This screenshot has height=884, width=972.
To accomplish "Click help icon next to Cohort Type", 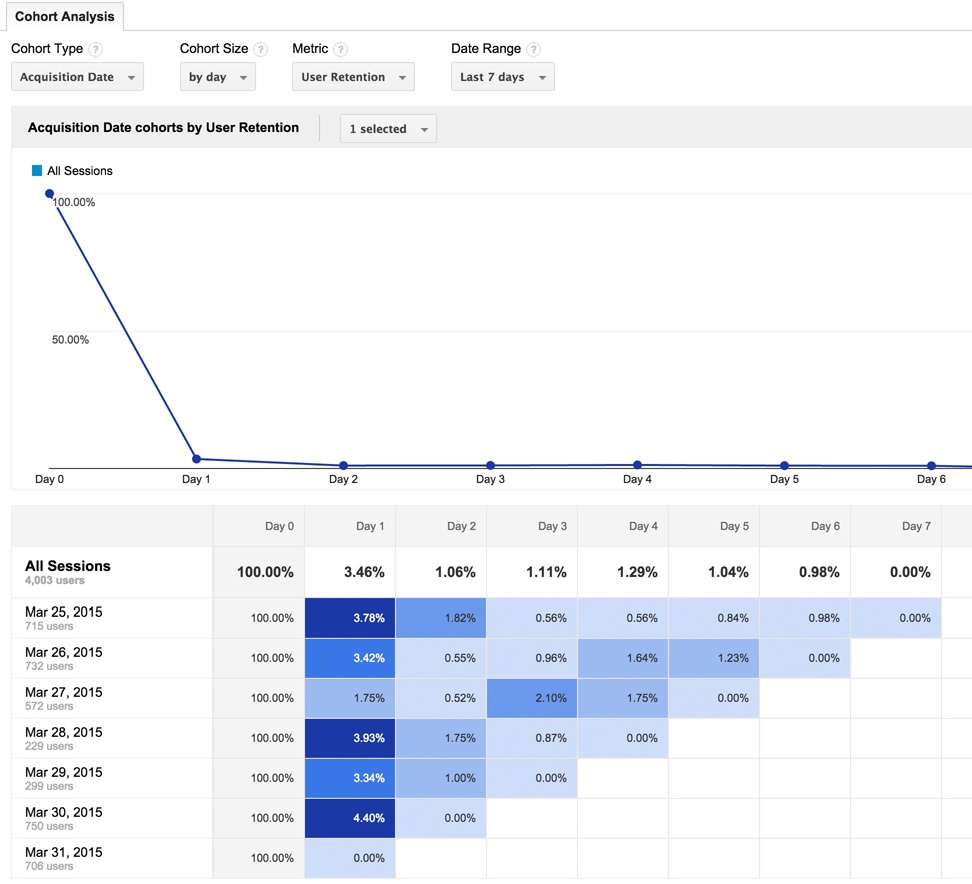I will coord(96,49).
